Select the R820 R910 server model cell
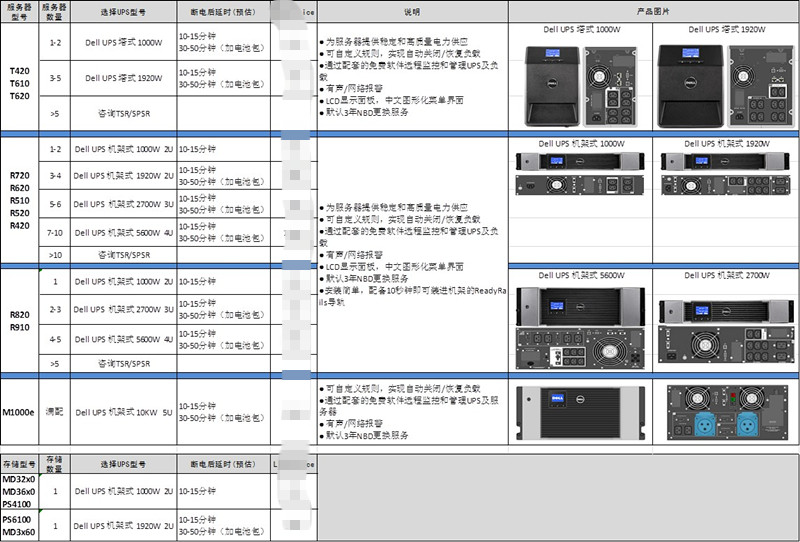800x542 pixels. (19, 321)
